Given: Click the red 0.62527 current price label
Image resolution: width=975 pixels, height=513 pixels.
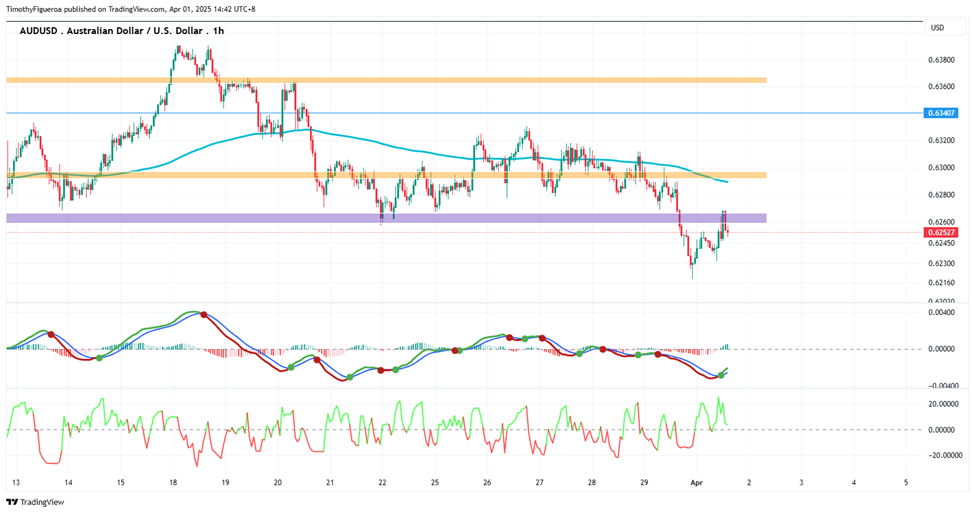Looking at the screenshot, I should point(941,233).
